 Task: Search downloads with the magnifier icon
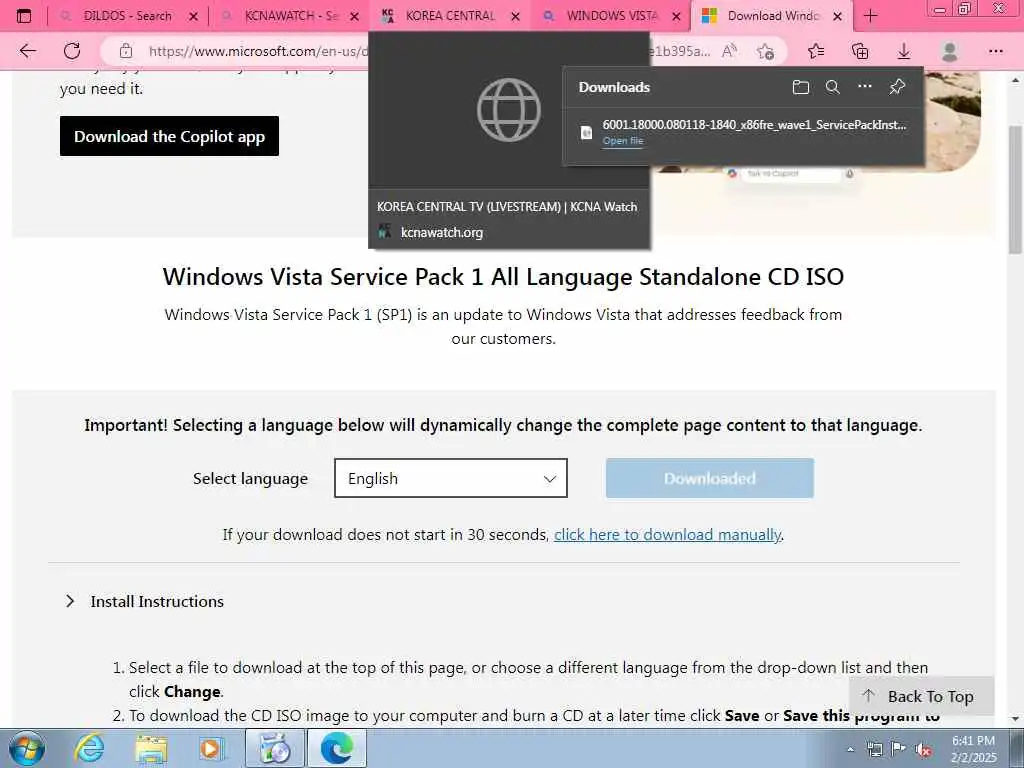pyautogui.click(x=833, y=87)
